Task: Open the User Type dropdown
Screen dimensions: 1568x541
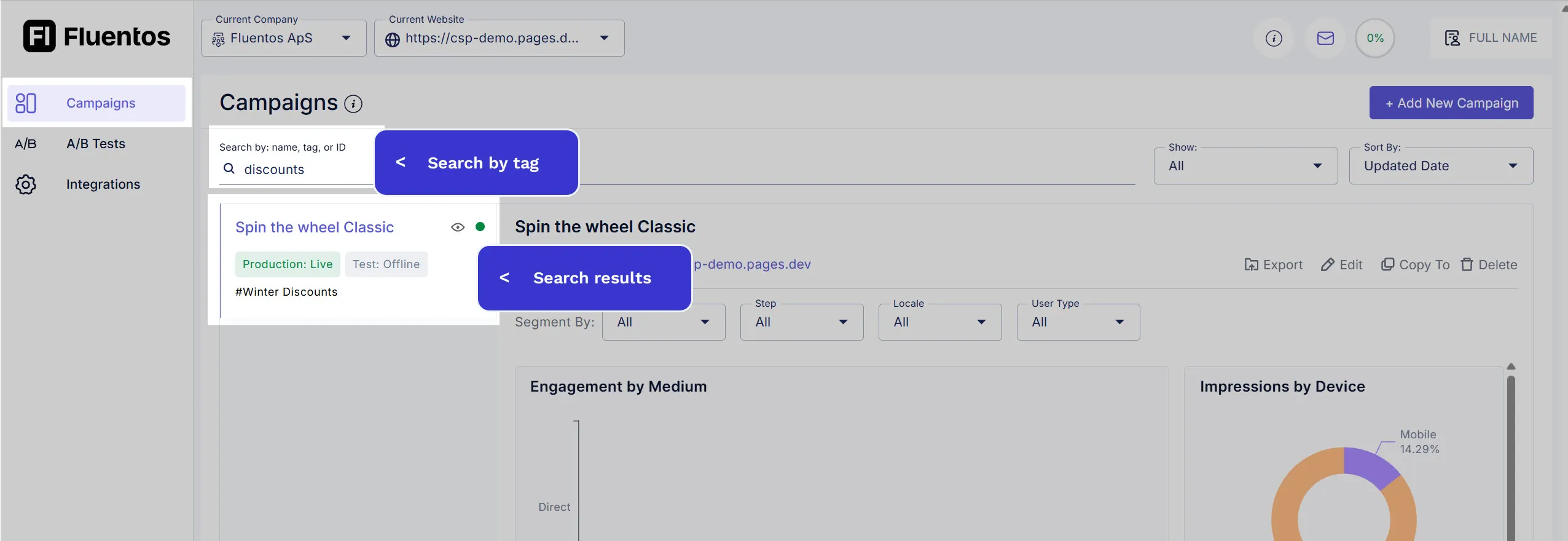Action: pyautogui.click(x=1078, y=322)
